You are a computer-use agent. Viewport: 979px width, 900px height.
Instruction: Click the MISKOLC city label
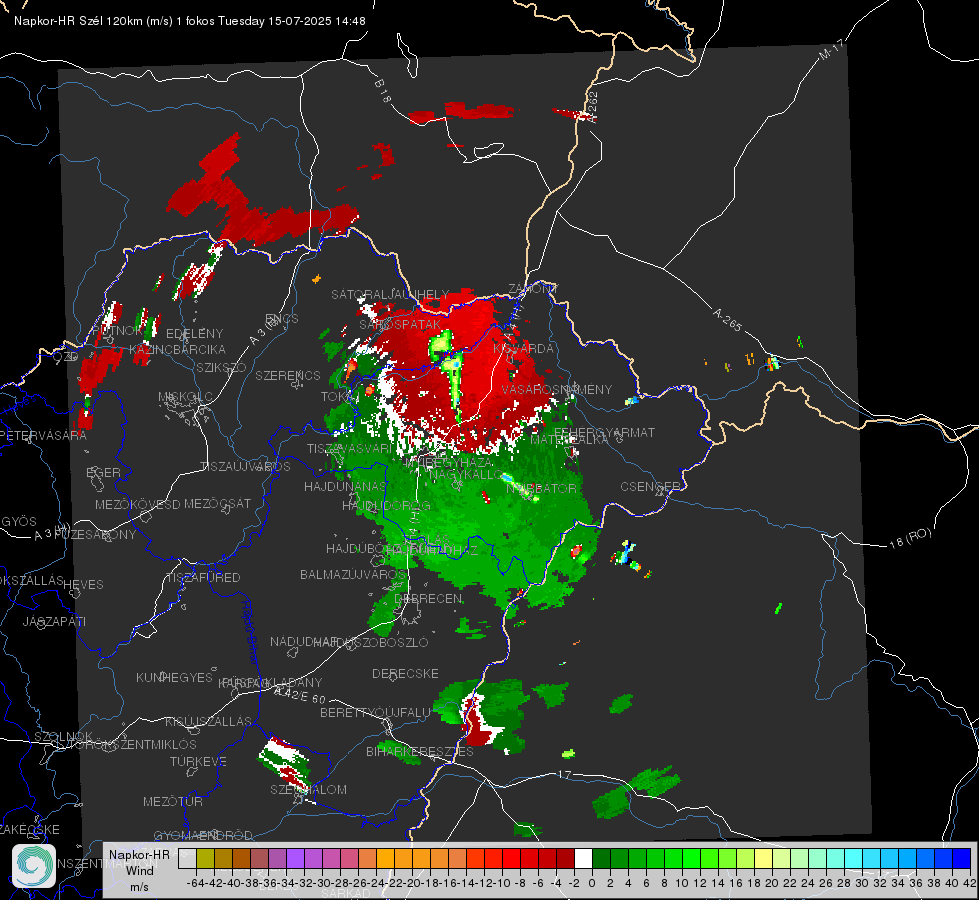185,397
